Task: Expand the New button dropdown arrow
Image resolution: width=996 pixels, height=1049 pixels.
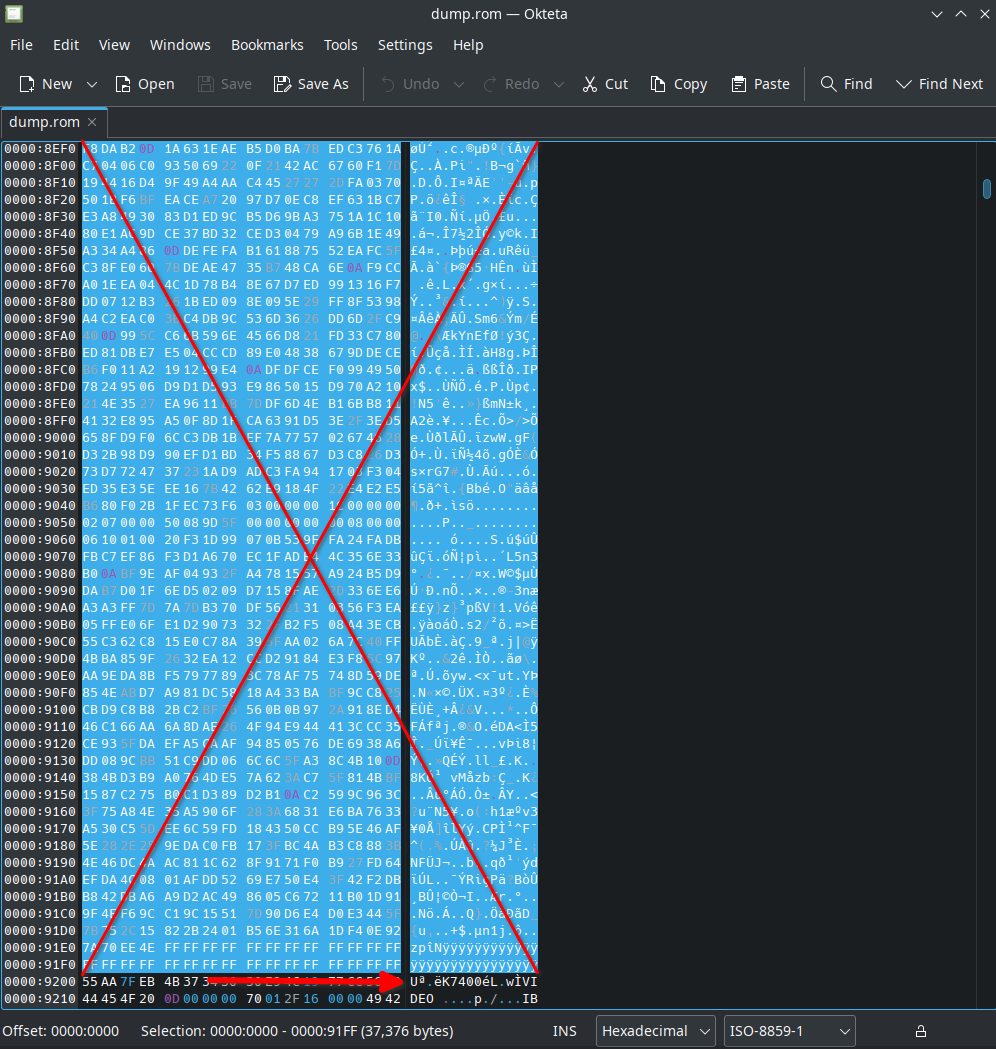Action: tap(92, 84)
